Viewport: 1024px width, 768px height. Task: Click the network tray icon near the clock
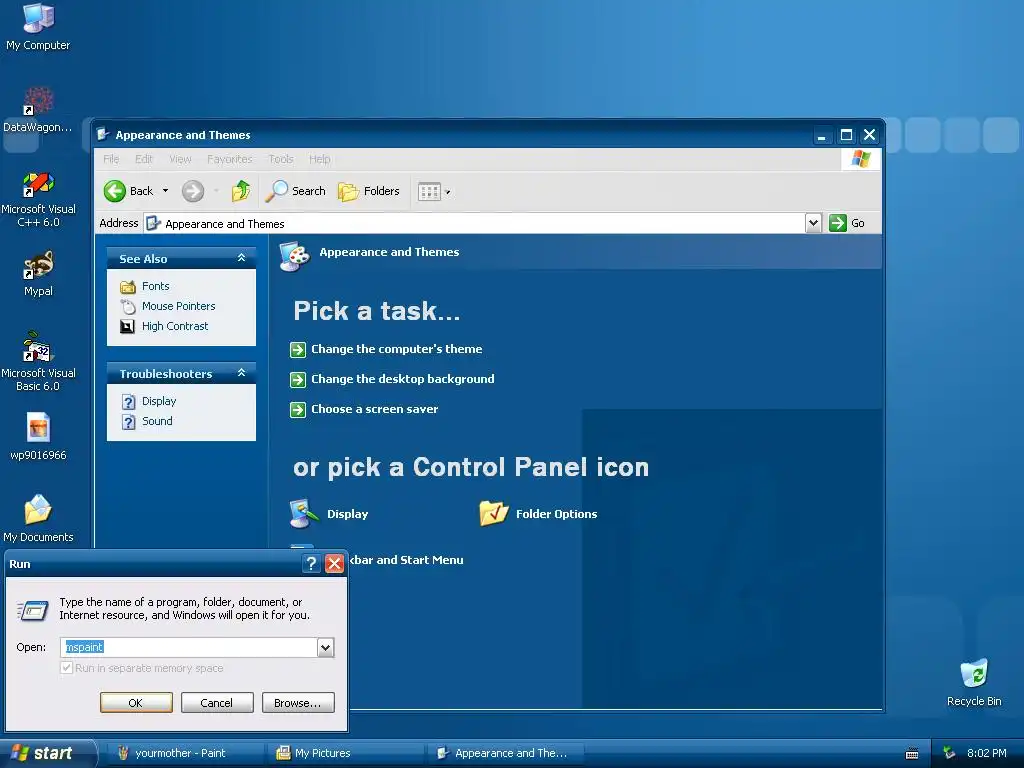pos(948,754)
